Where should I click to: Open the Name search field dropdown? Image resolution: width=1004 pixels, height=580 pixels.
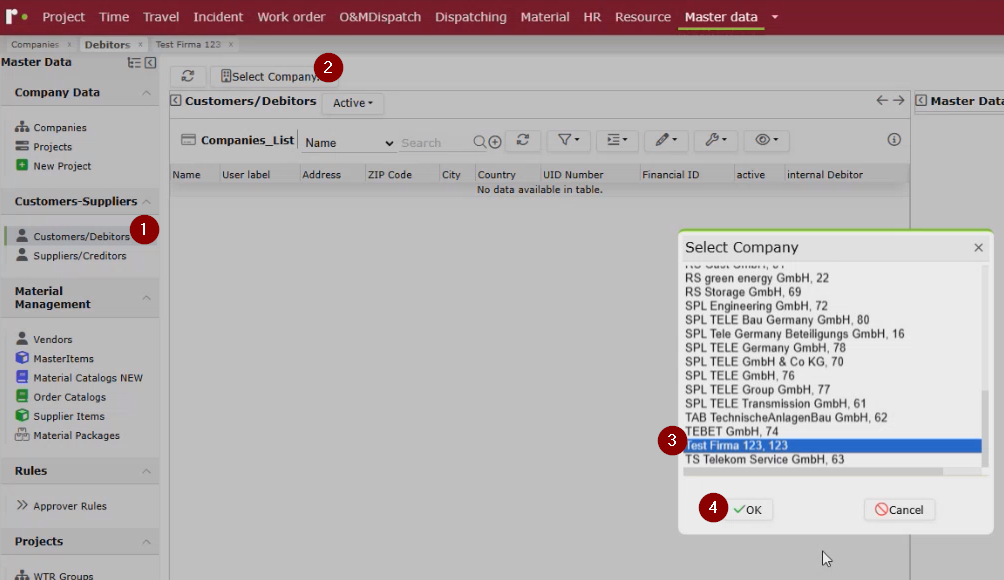point(349,143)
